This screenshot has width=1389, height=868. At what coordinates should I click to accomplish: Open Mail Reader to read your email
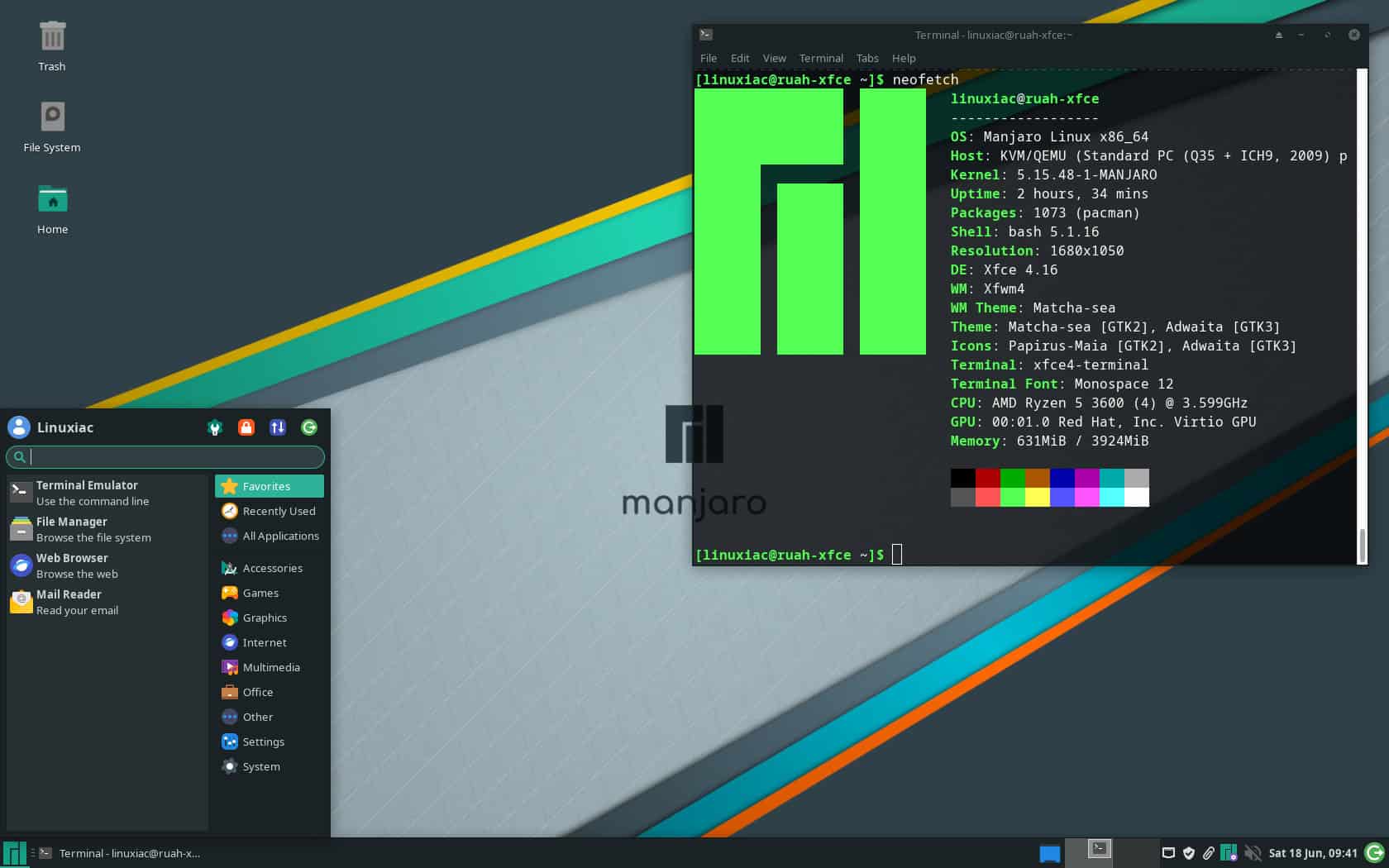click(72, 602)
